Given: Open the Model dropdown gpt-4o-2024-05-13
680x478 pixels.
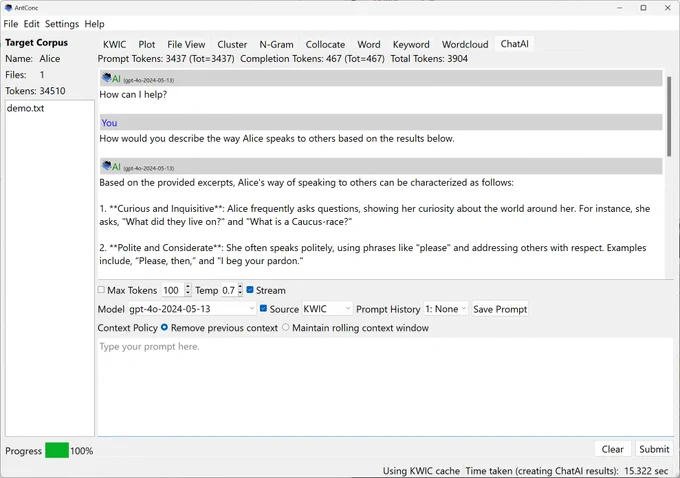Looking at the screenshot, I should (192, 309).
